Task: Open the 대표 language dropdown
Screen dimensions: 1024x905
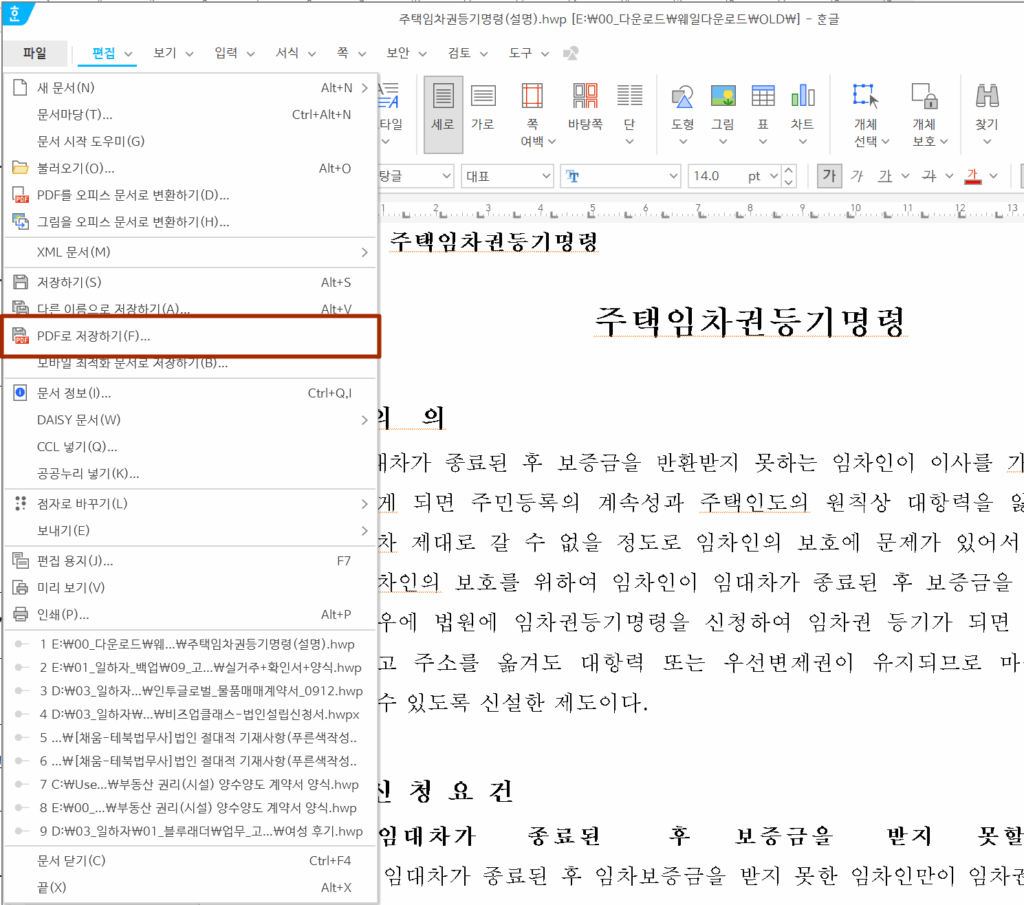Action: click(507, 176)
